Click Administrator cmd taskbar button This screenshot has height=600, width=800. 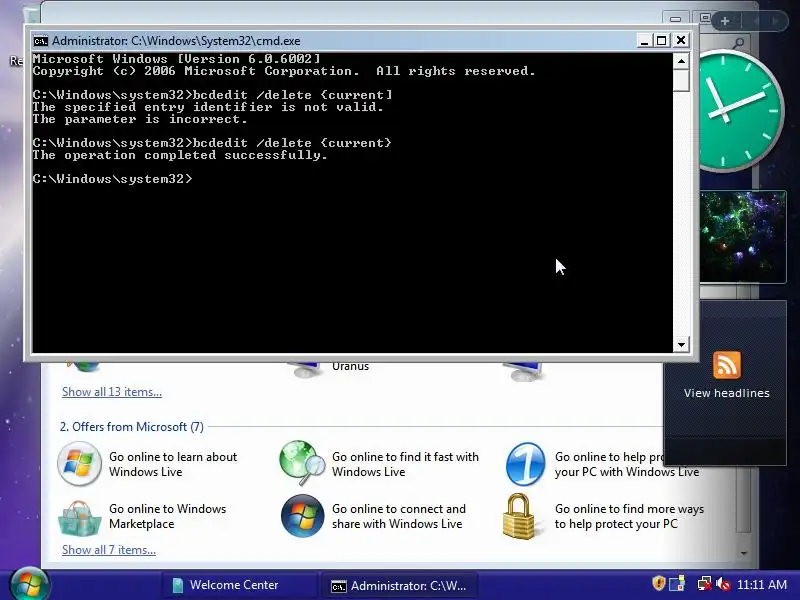point(399,585)
